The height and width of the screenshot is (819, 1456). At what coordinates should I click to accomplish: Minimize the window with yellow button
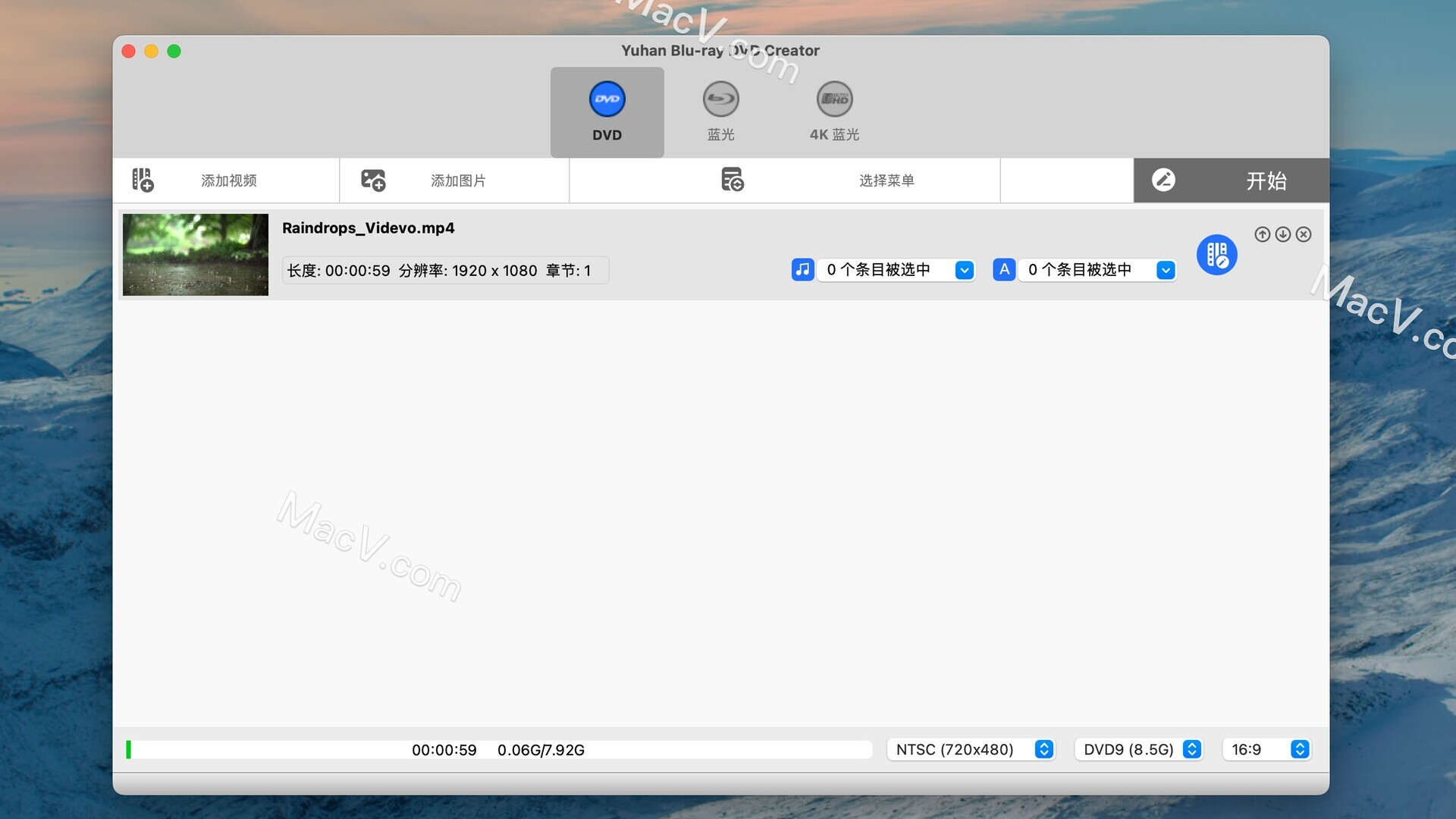click(x=152, y=51)
